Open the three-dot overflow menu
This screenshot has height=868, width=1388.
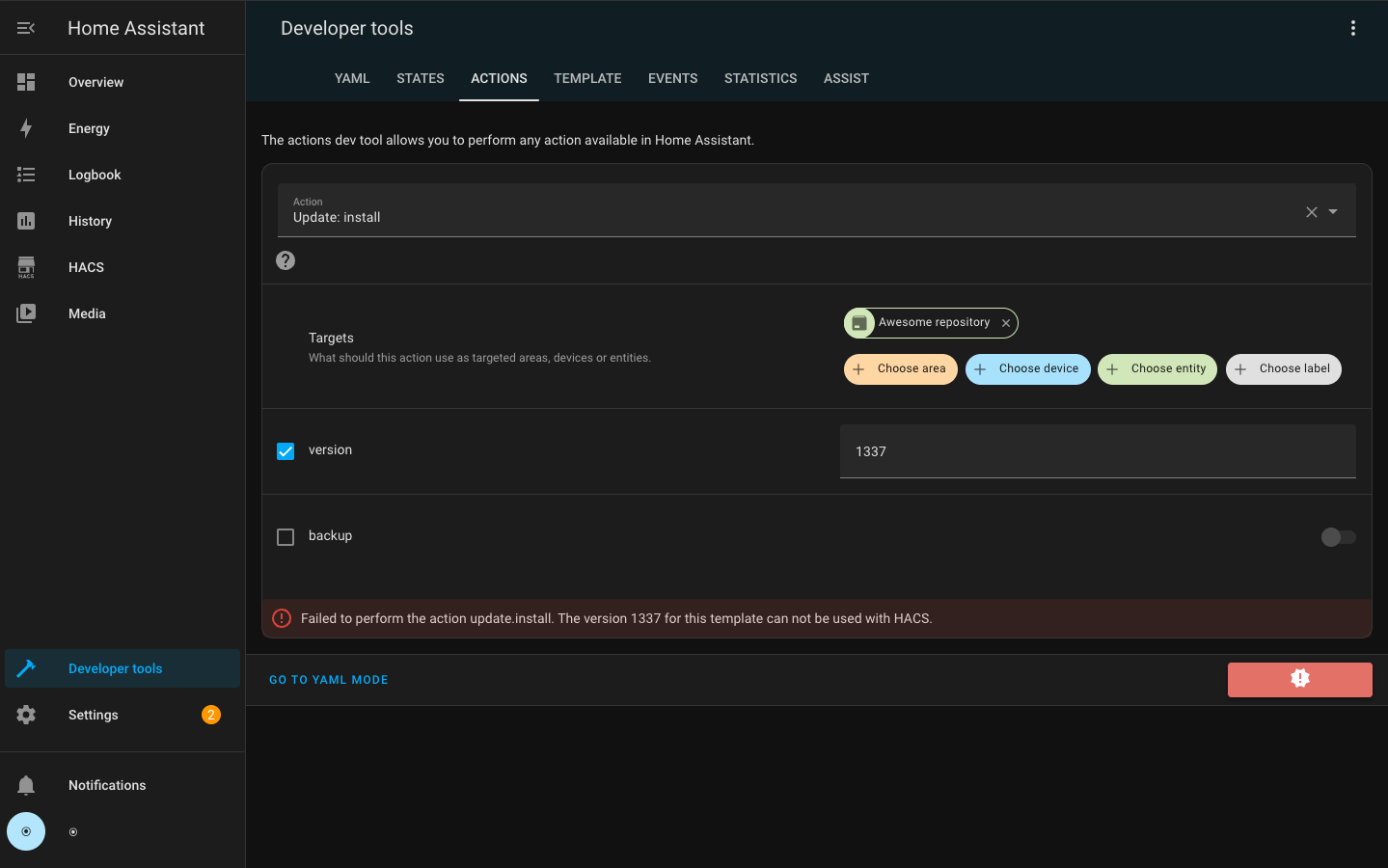[x=1352, y=28]
